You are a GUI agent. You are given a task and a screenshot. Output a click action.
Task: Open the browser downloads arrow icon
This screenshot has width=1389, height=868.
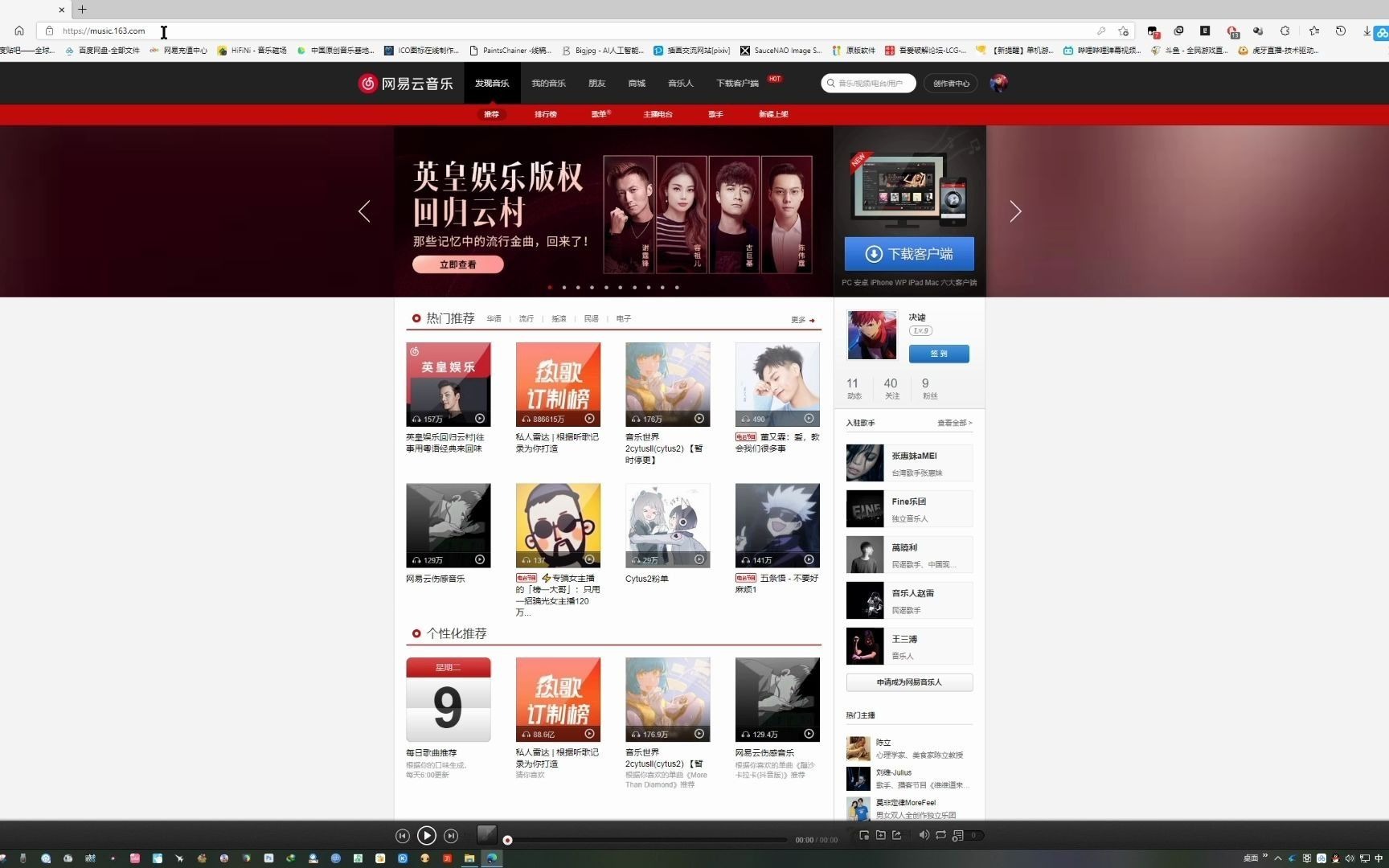(1366, 31)
